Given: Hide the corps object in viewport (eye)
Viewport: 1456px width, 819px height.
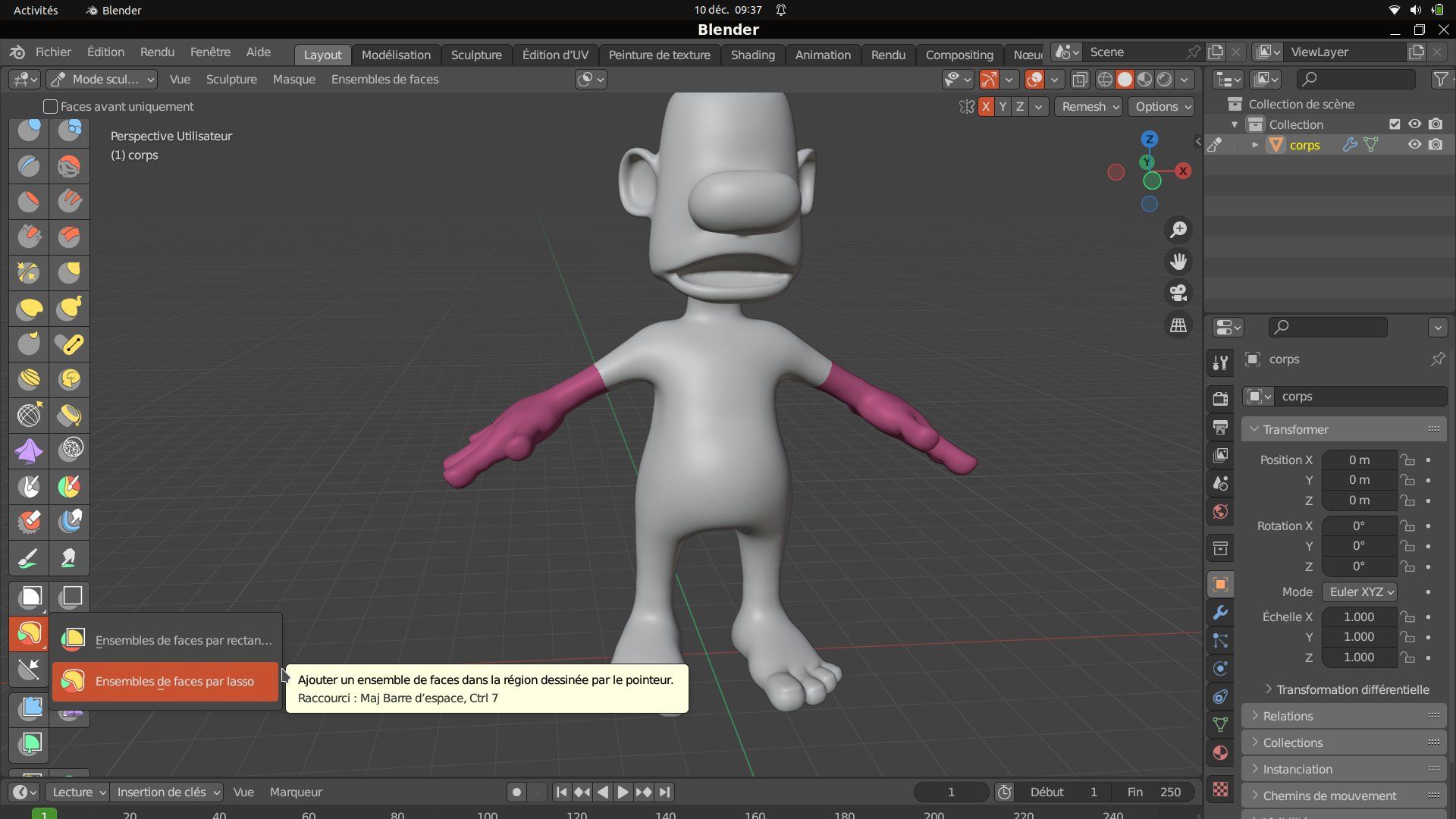Looking at the screenshot, I should [1414, 145].
